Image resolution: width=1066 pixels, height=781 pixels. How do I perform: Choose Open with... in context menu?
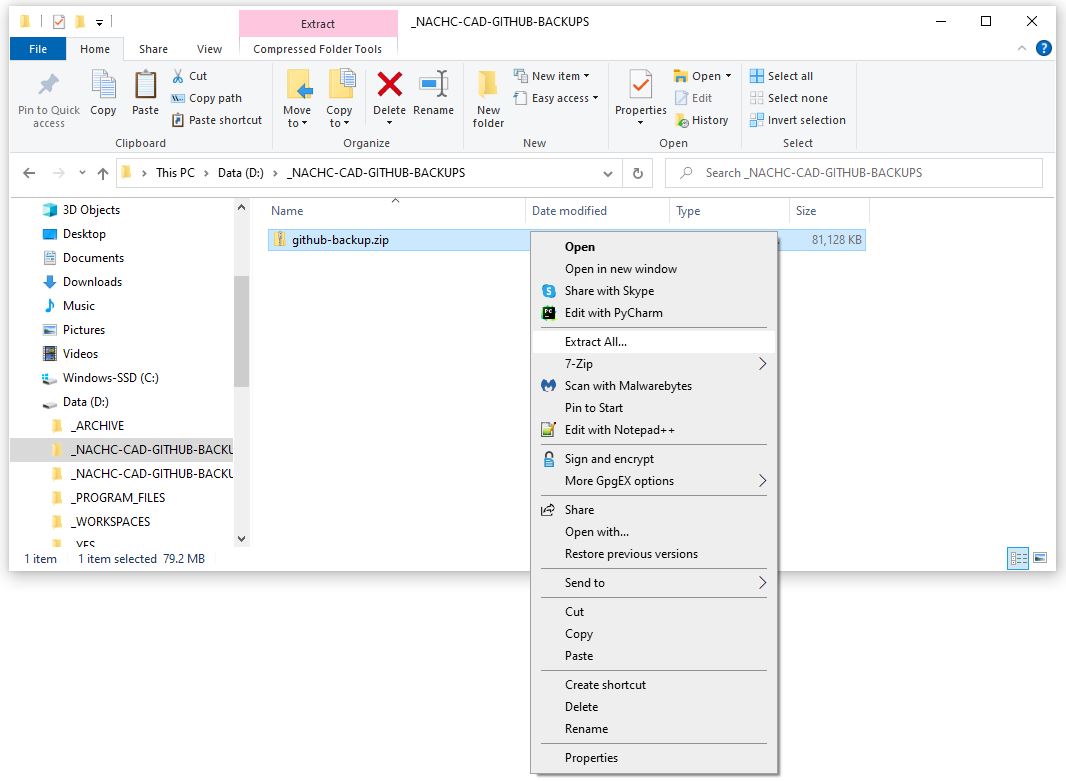click(x=653, y=532)
